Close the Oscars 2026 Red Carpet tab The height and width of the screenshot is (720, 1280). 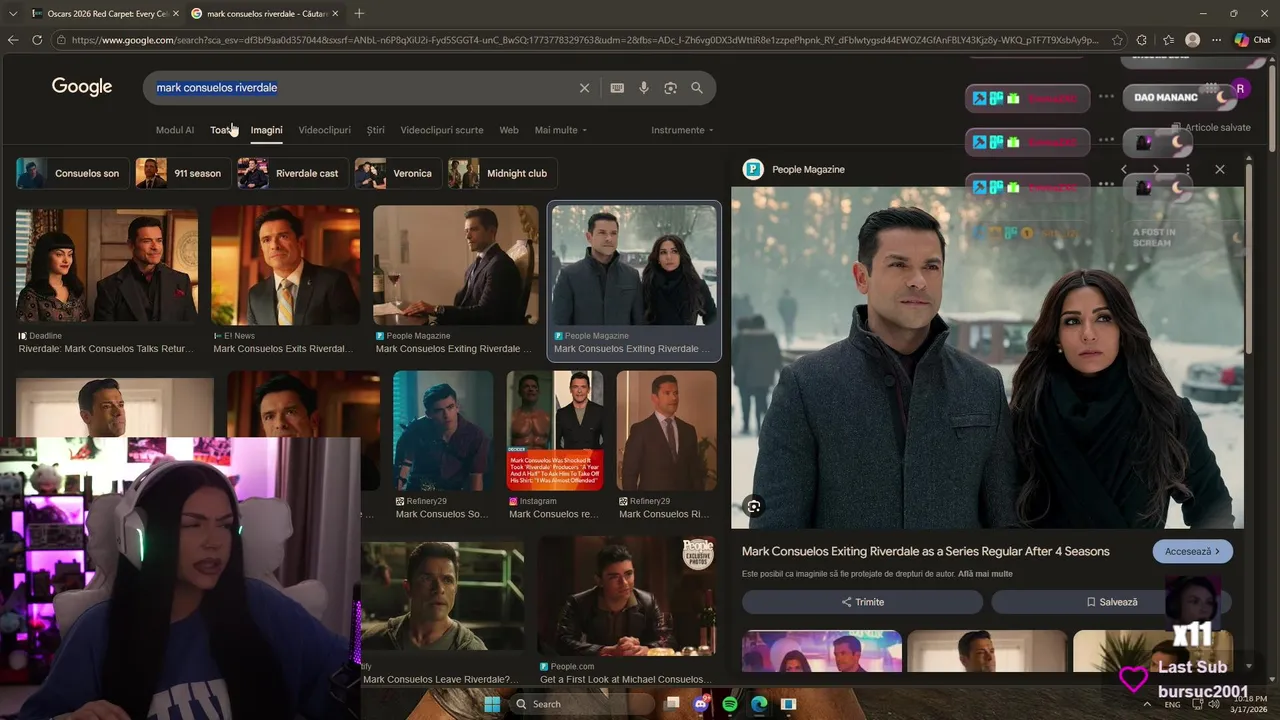click(175, 13)
